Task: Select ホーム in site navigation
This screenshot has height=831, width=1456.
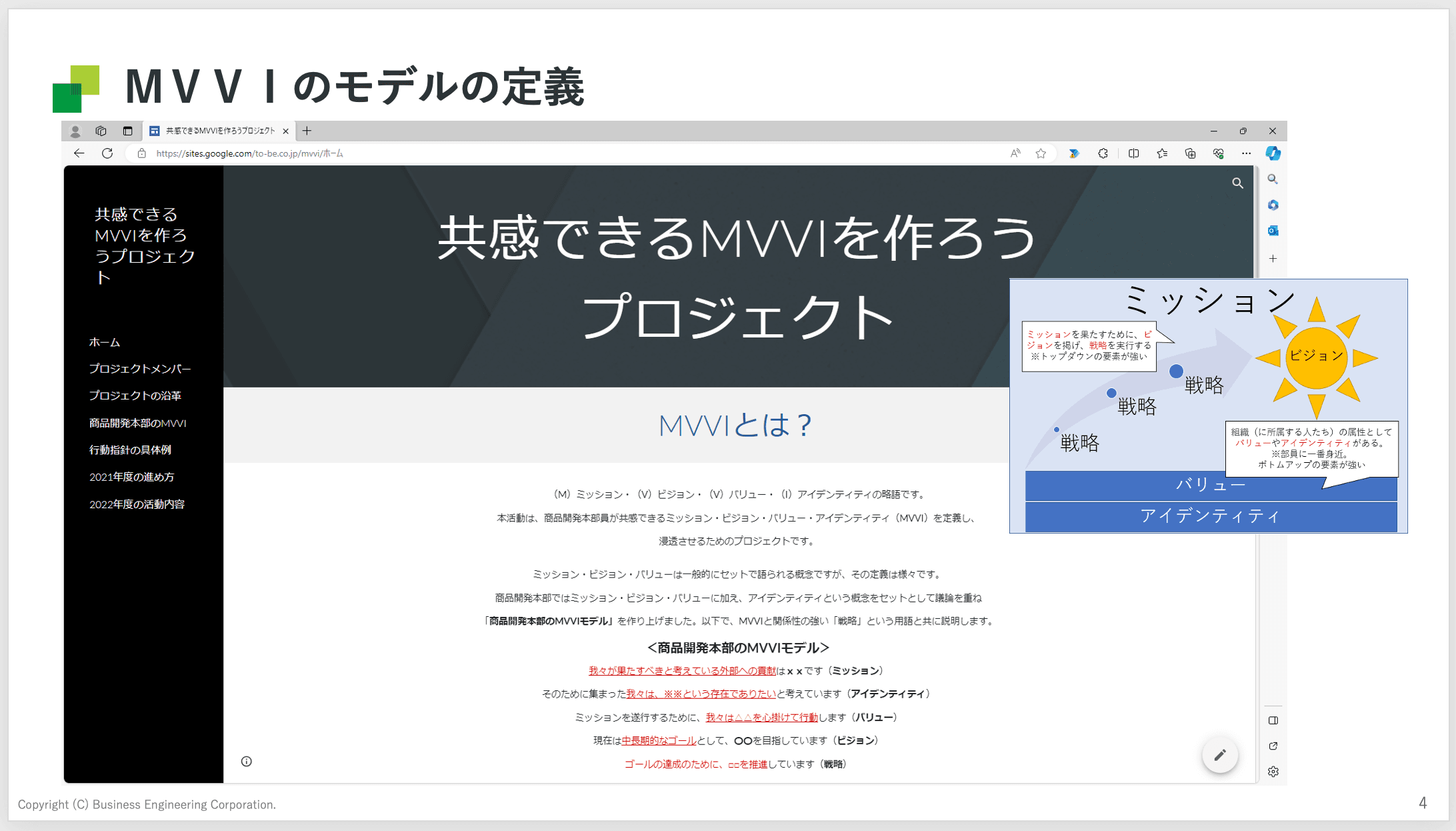Action: (x=105, y=342)
